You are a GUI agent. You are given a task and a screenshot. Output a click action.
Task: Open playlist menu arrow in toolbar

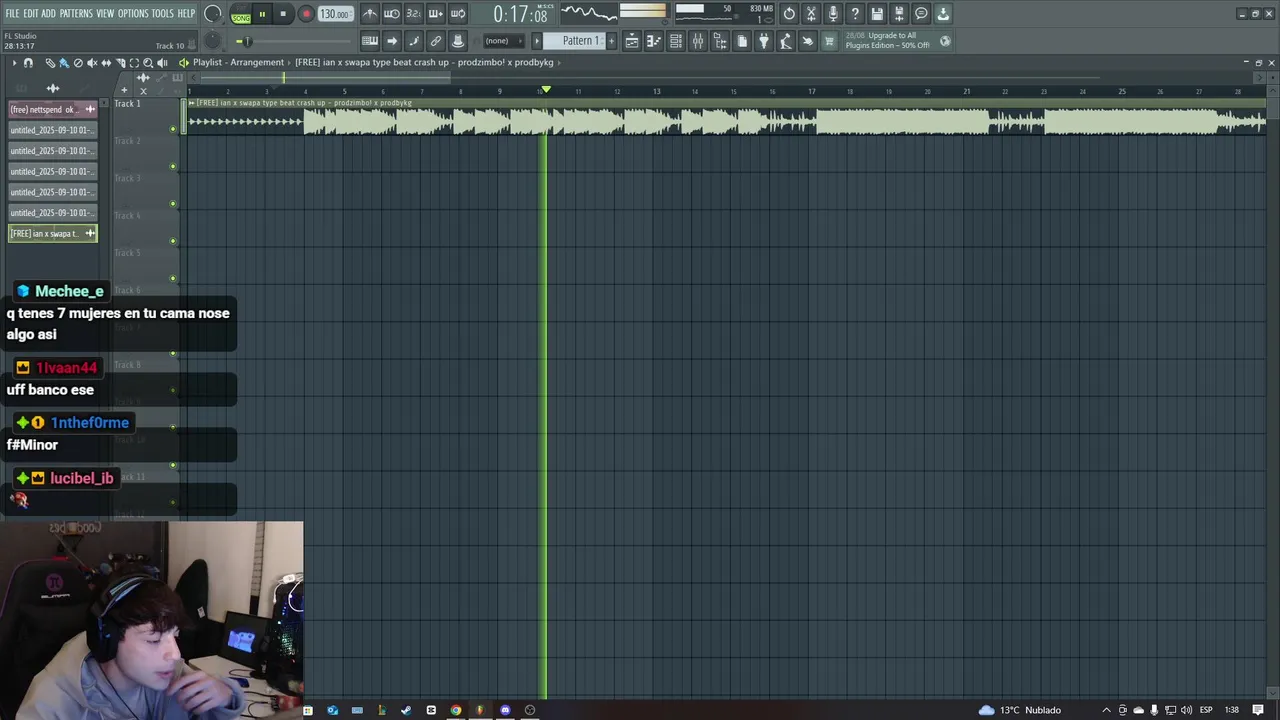(14, 63)
